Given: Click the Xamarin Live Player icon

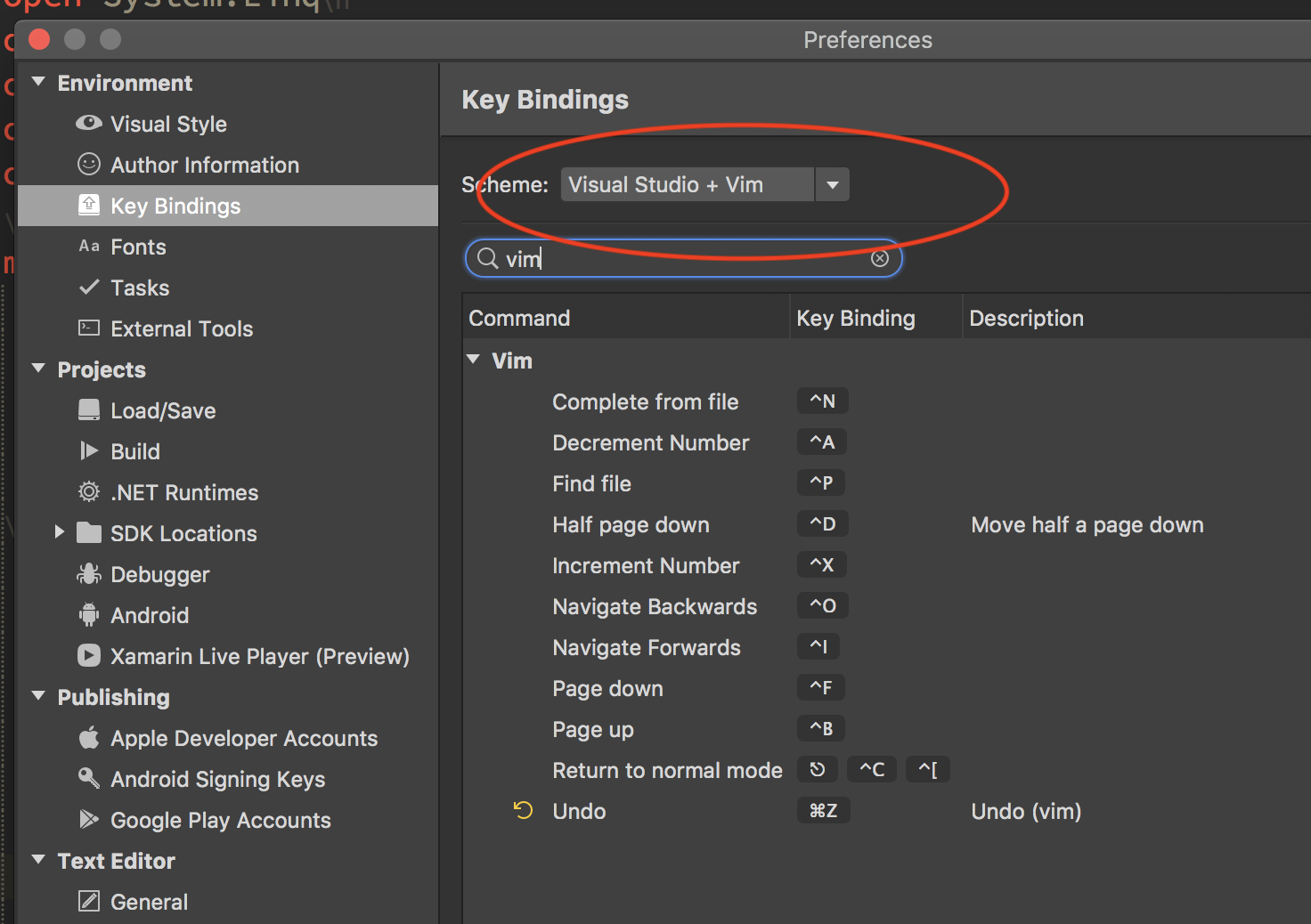Looking at the screenshot, I should click(x=89, y=655).
